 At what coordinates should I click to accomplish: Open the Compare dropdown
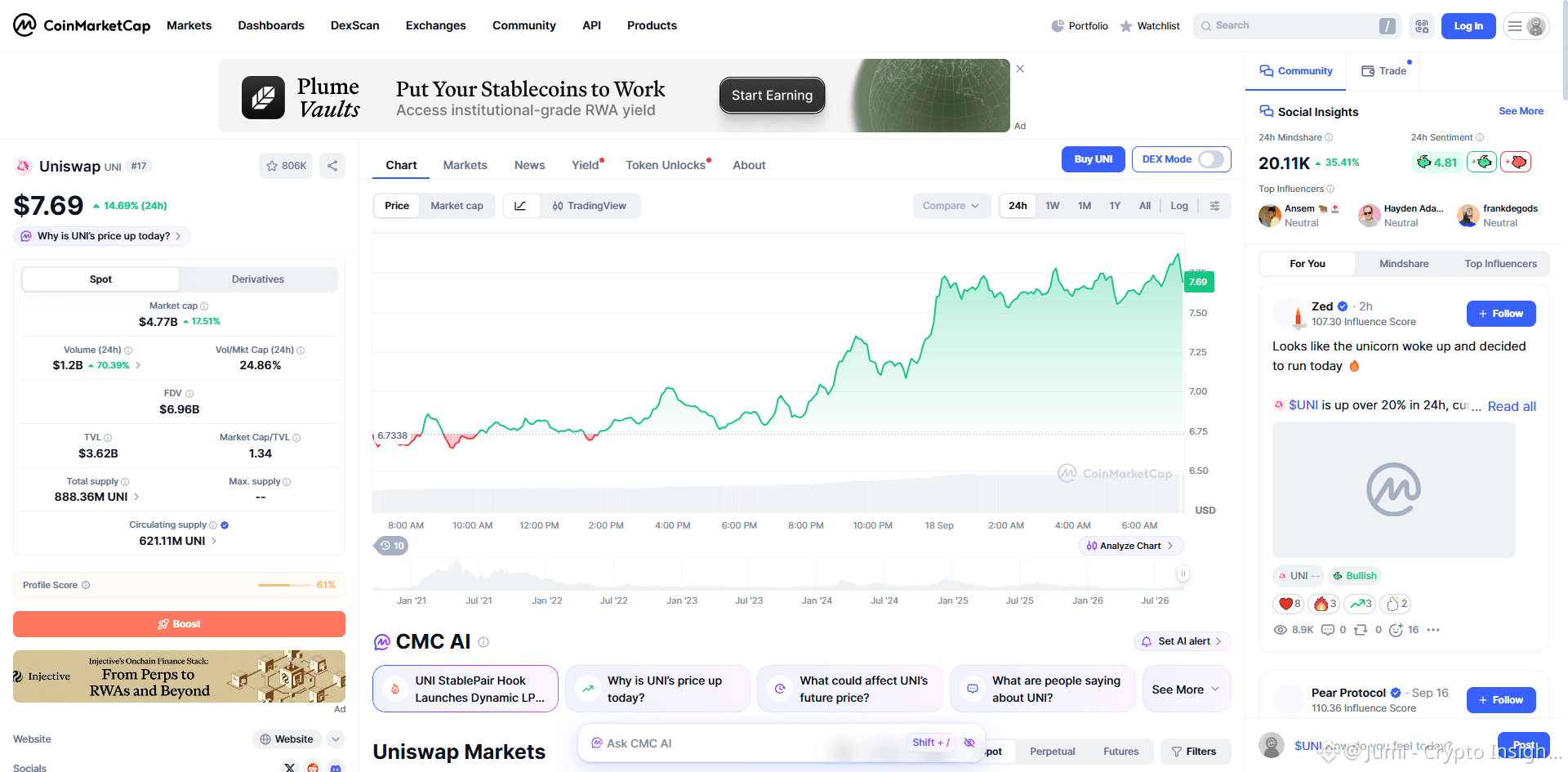coord(951,206)
